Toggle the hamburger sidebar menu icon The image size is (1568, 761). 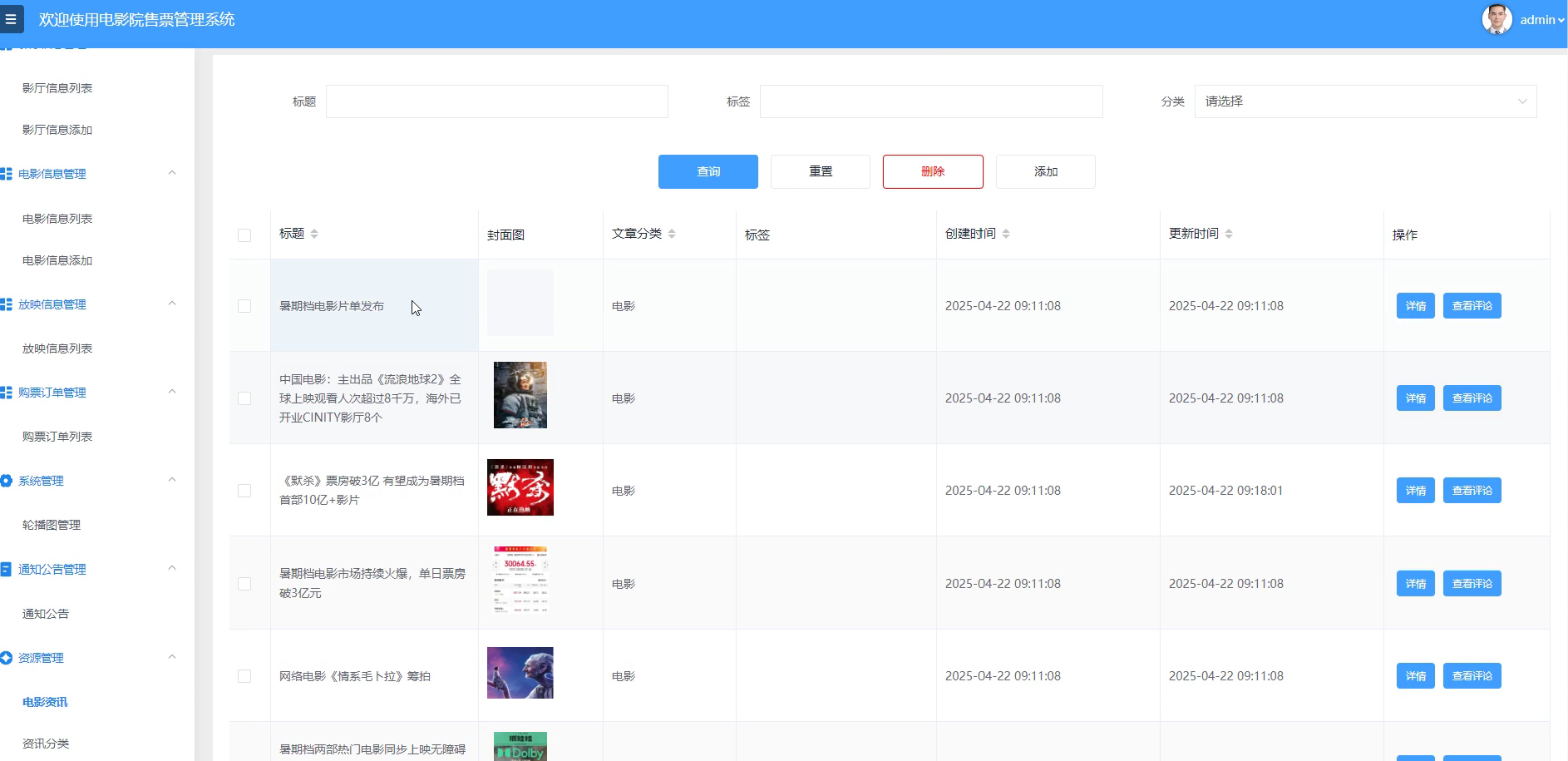tap(11, 19)
